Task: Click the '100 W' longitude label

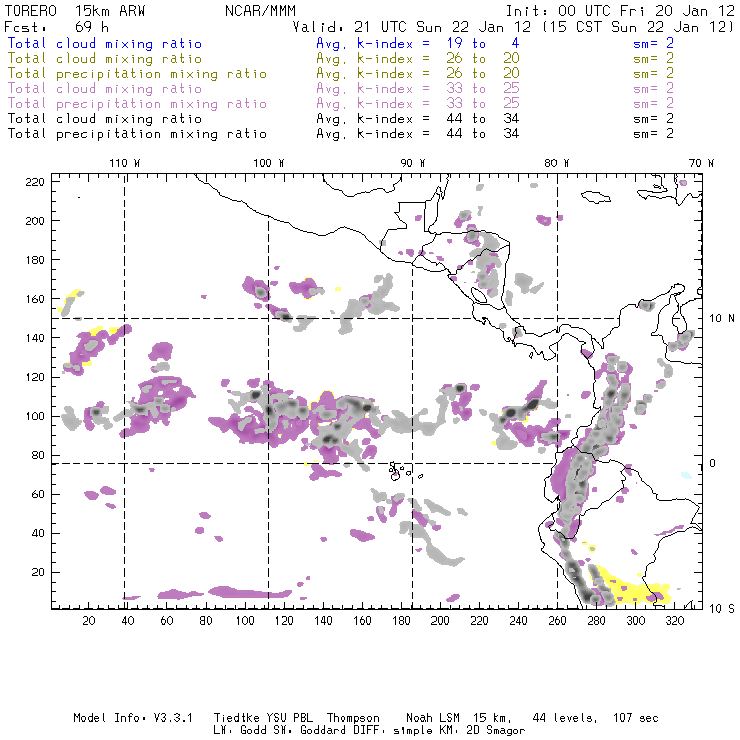Action: [x=269, y=163]
